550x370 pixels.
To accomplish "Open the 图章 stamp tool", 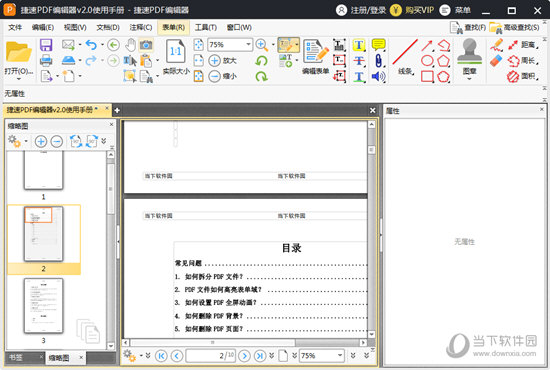I will pyautogui.click(x=469, y=56).
